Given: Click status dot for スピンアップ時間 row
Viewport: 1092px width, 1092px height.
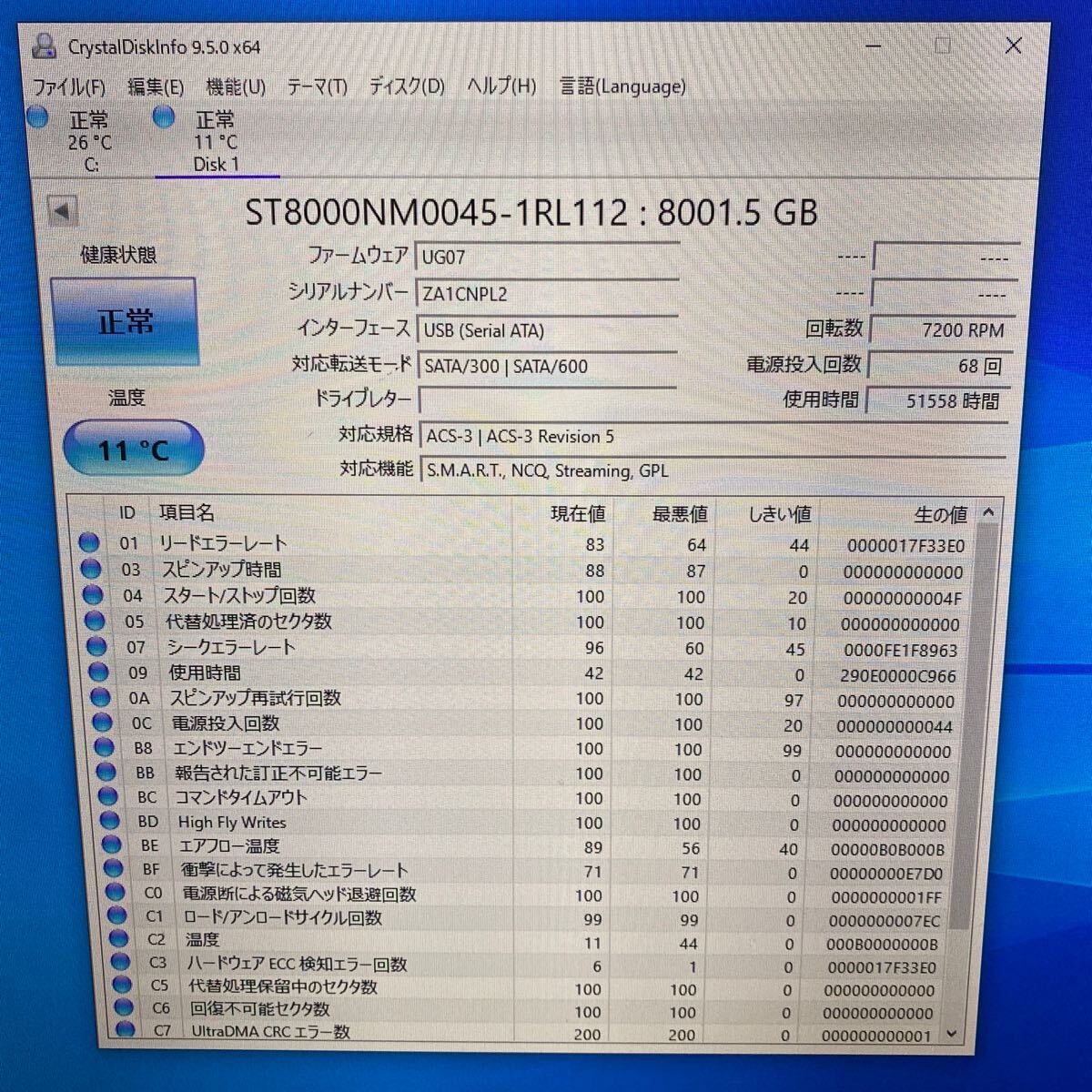Looking at the screenshot, I should (x=91, y=570).
